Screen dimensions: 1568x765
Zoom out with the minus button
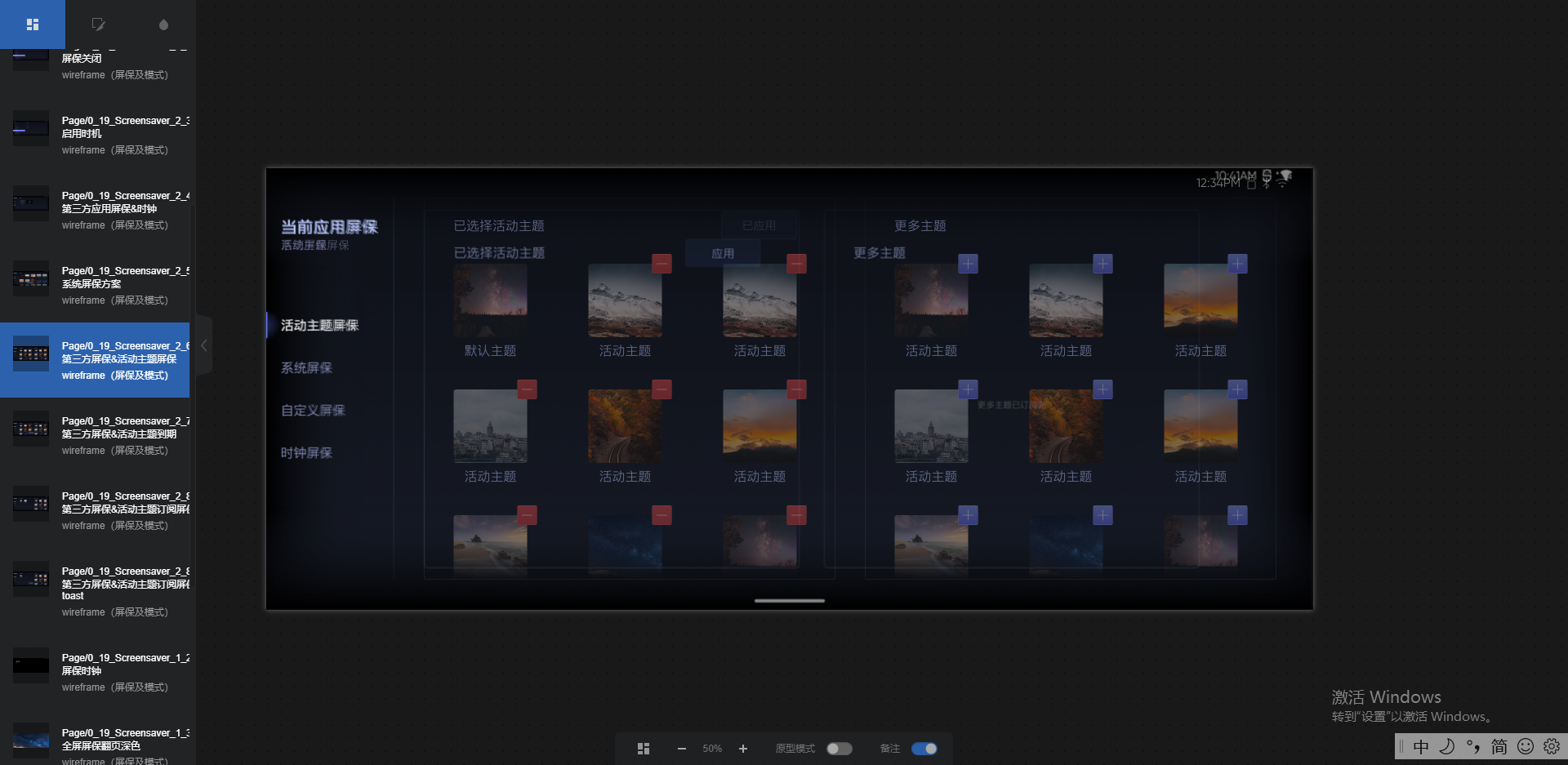[682, 749]
